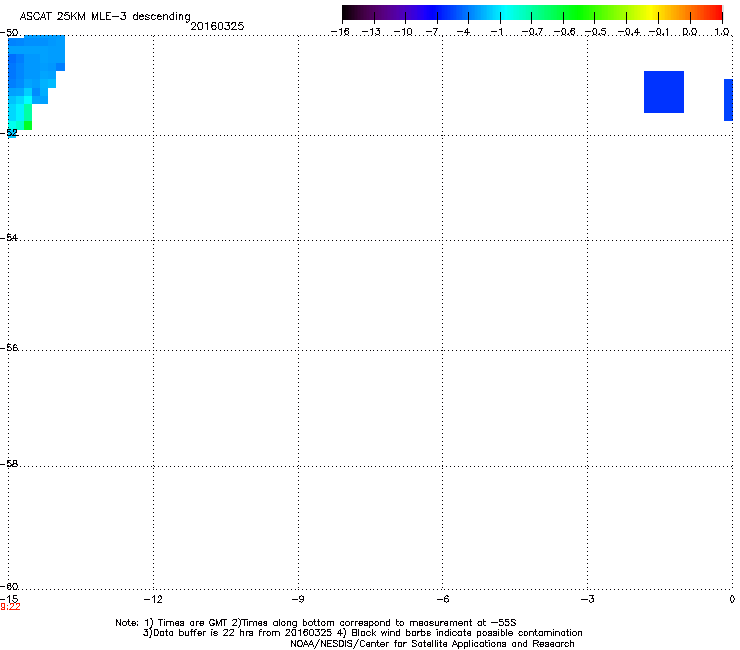Click the longitude label '-9'

tap(297, 599)
